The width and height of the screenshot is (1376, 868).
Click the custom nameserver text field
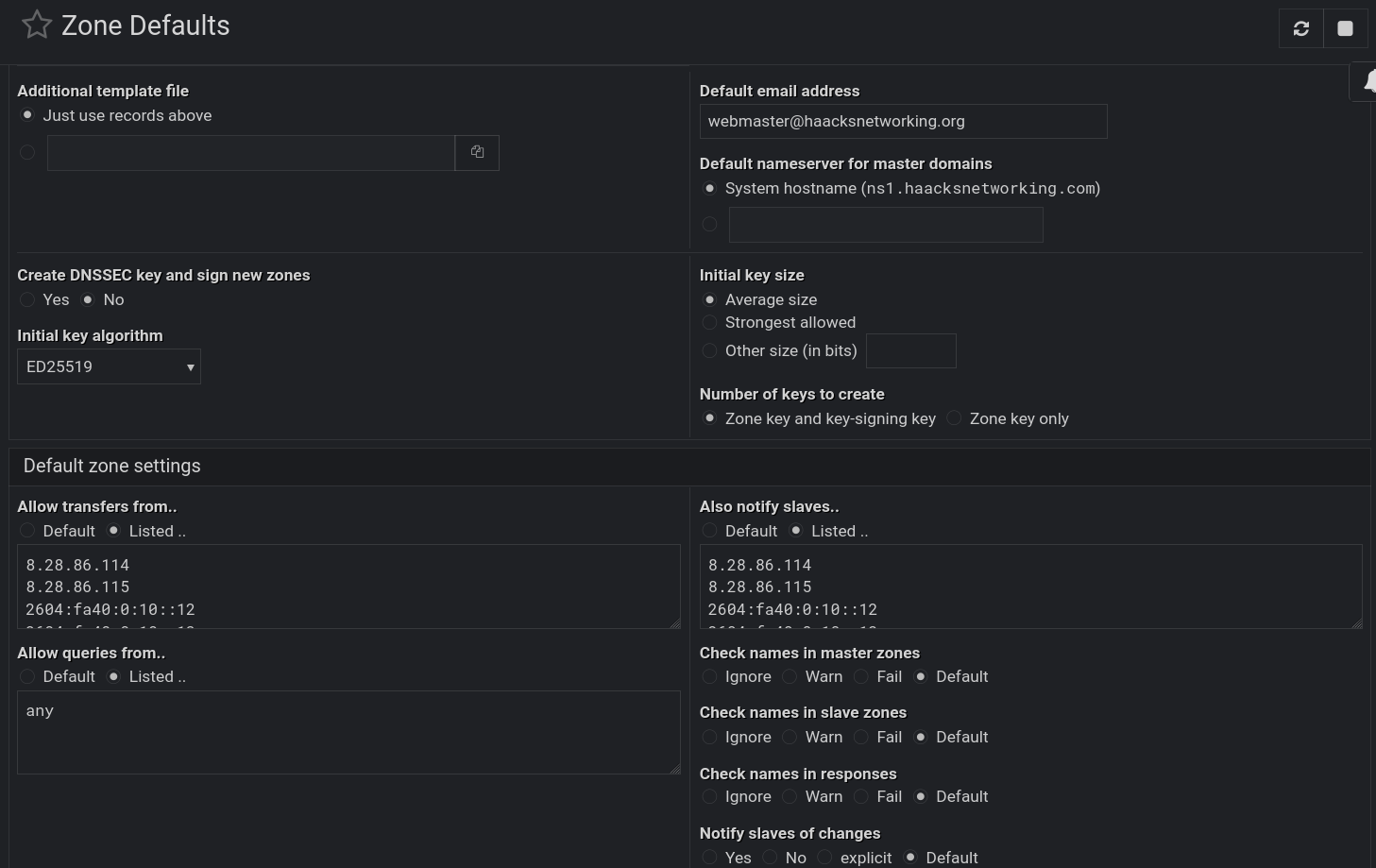[885, 225]
